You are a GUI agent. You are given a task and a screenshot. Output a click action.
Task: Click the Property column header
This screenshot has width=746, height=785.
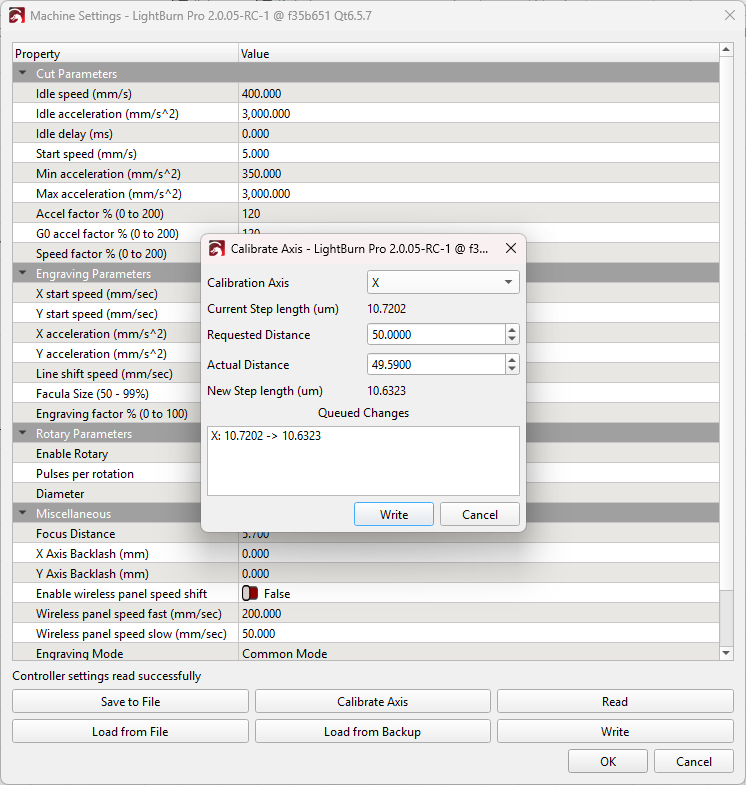coord(125,53)
